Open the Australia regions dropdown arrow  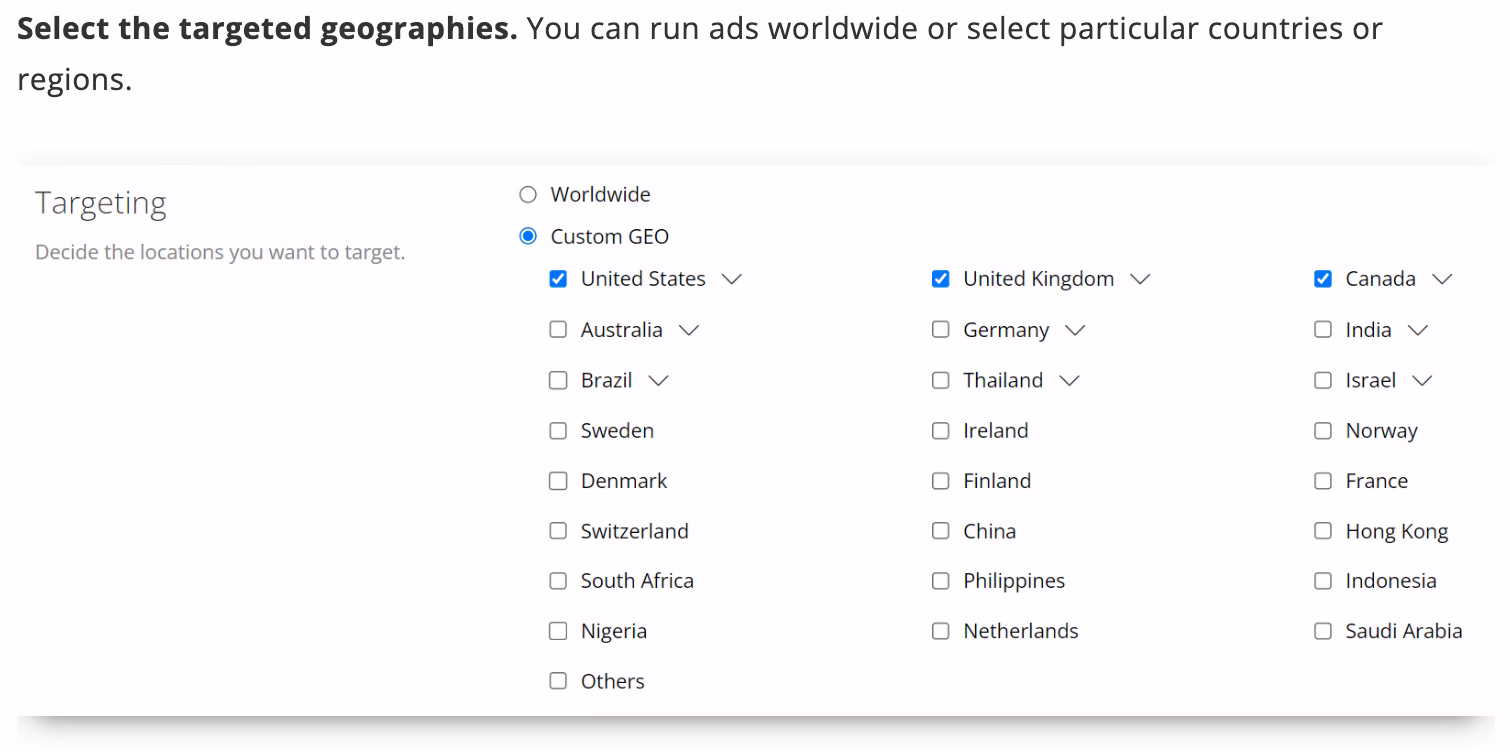[x=689, y=330]
